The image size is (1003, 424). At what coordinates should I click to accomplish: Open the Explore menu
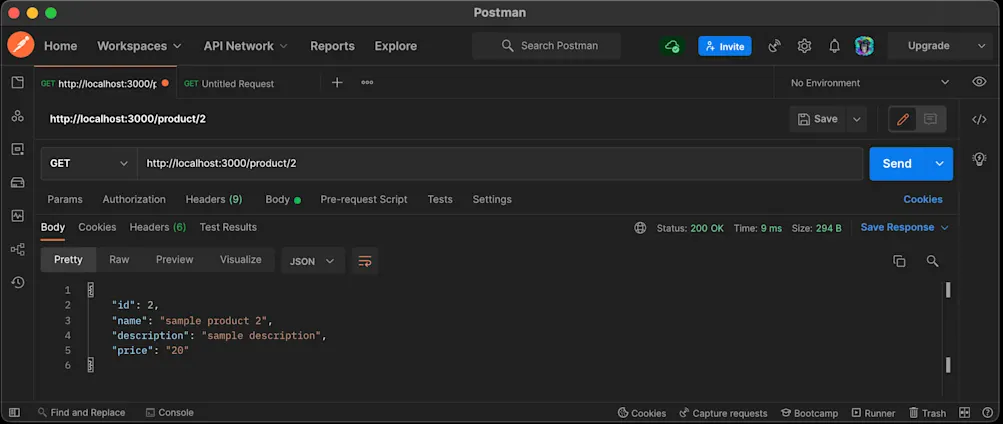point(395,46)
